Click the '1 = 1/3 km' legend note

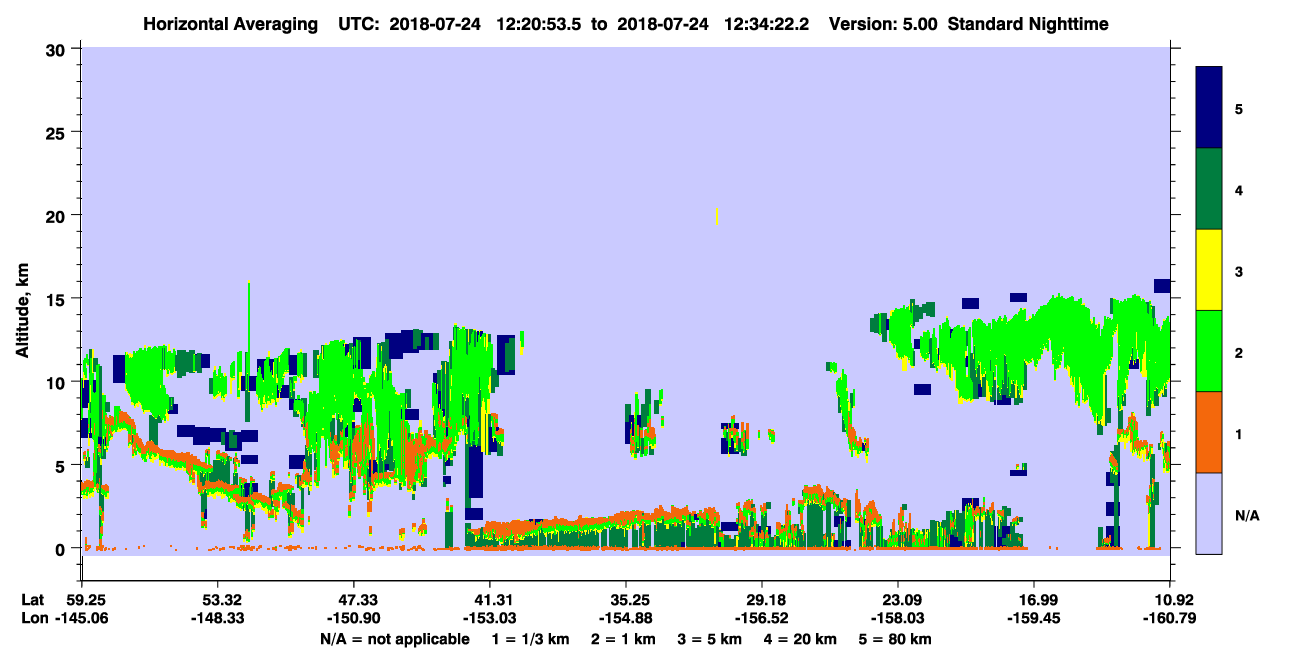pyautogui.click(x=531, y=639)
